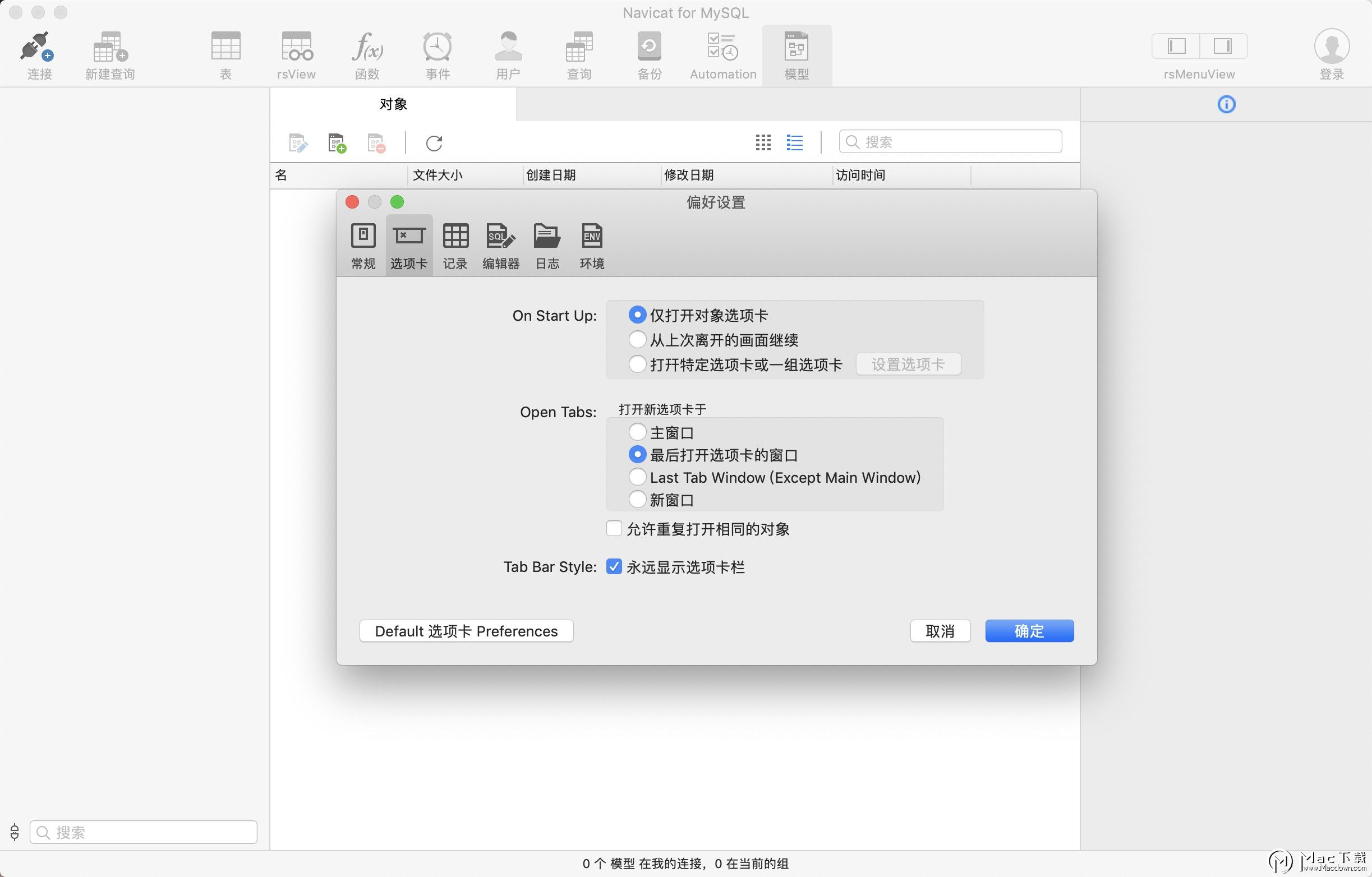
Task: Open the rsView icon in the main toolbar
Action: [x=296, y=46]
